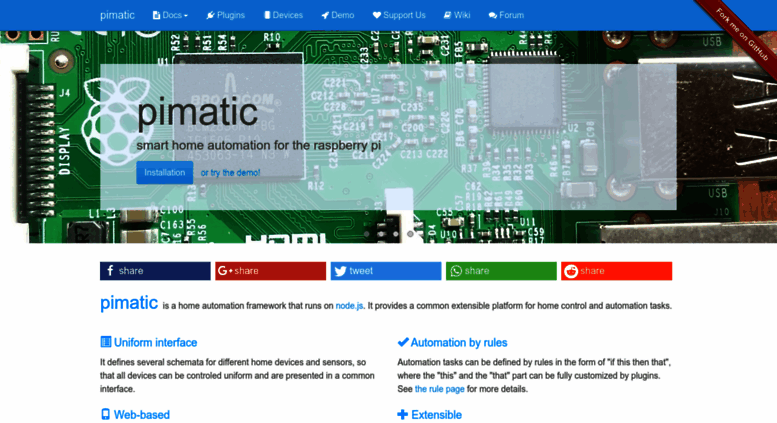Image resolution: width=777 pixels, height=423 pixels.
Task: Click the chat bubbles icon beside Forum
Action: (493, 15)
